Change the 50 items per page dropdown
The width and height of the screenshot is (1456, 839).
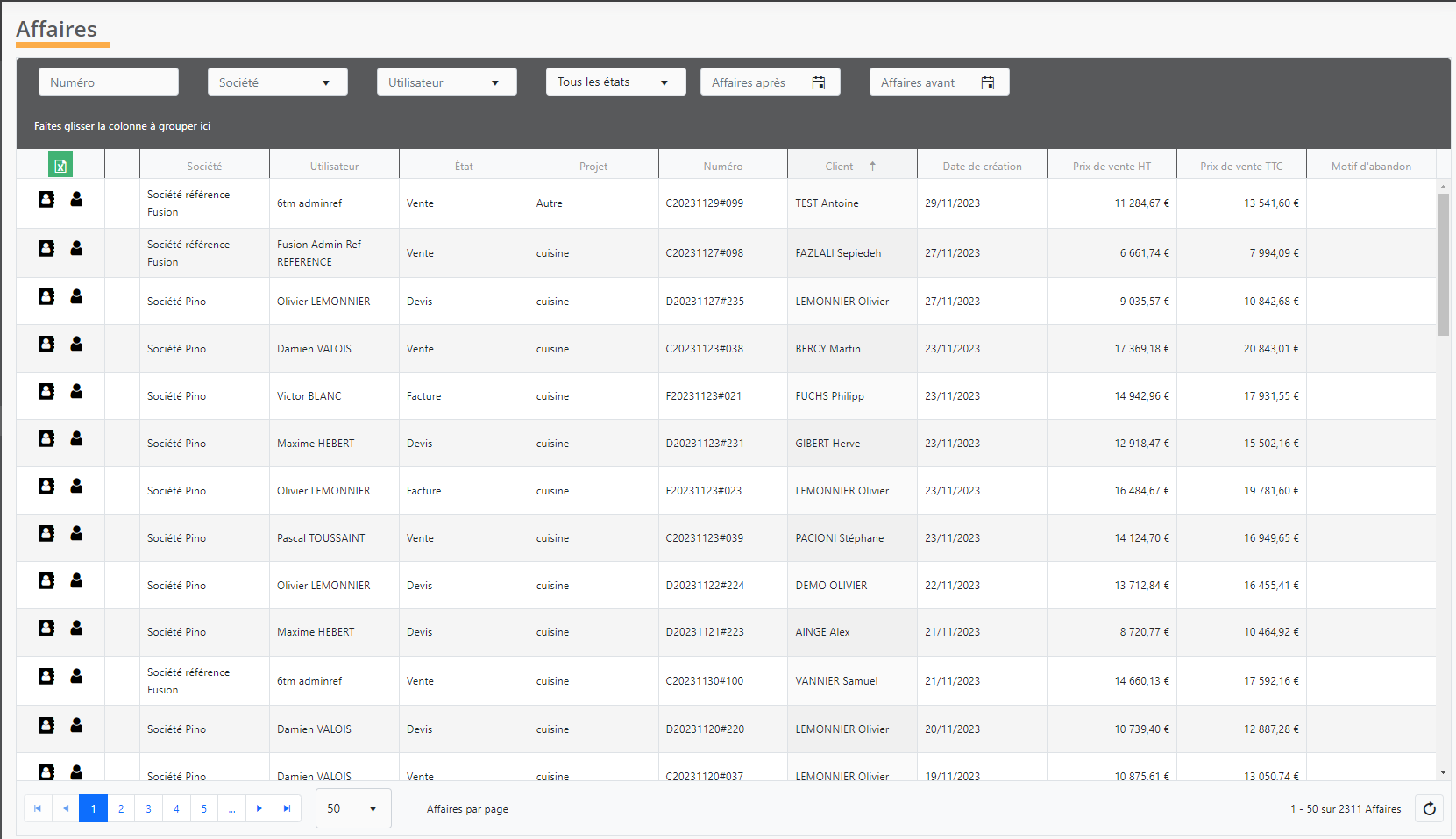(353, 808)
